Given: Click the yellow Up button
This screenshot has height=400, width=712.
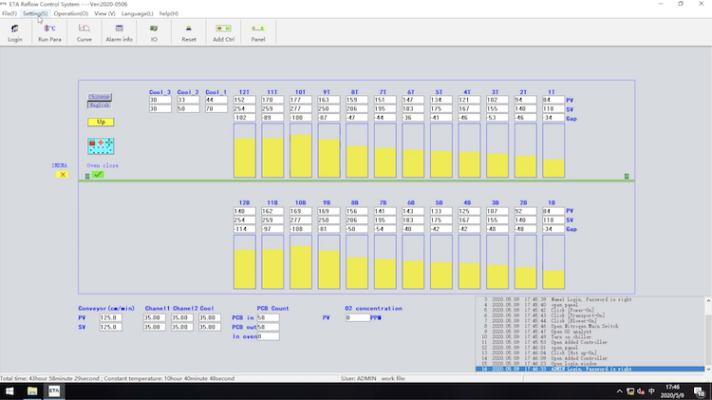Looking at the screenshot, I should [100, 122].
